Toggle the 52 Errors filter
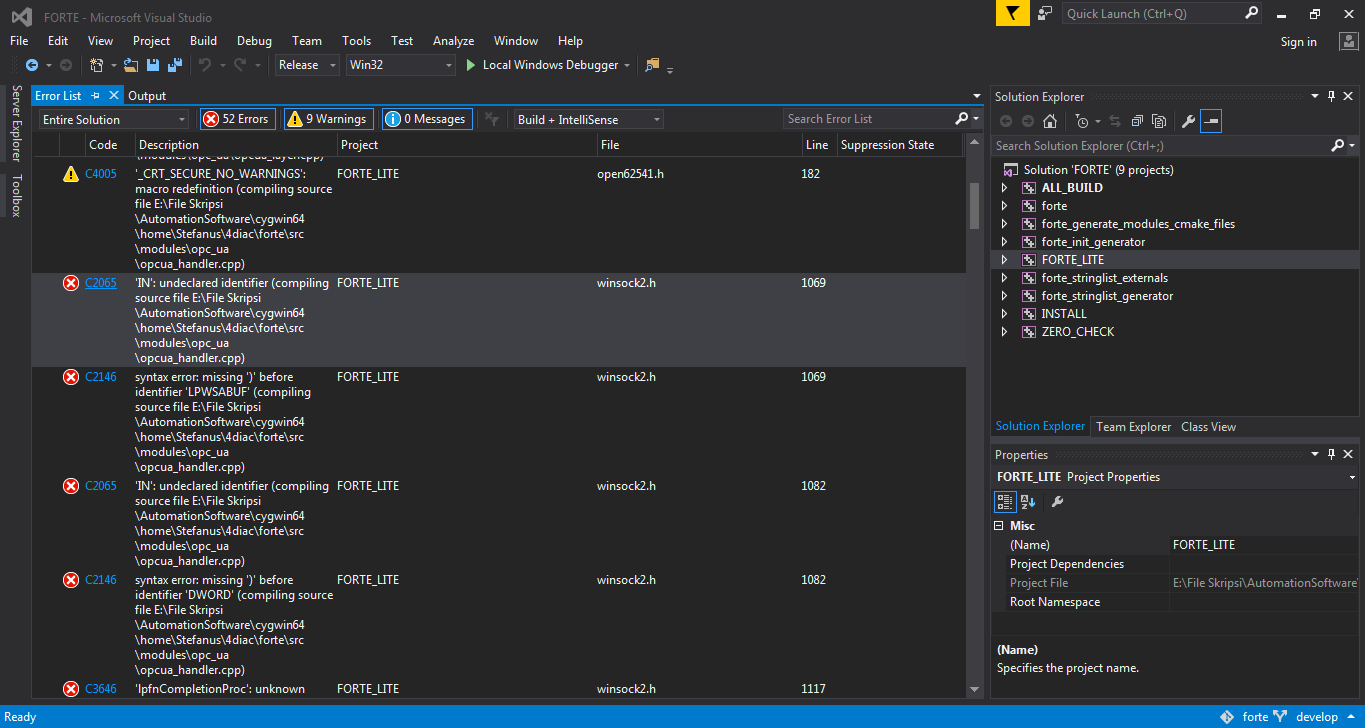Screen dimensions: 1365x728 (x=237, y=119)
